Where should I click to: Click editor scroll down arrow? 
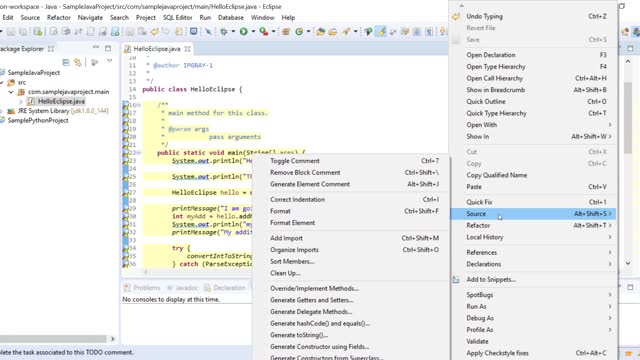point(628,264)
